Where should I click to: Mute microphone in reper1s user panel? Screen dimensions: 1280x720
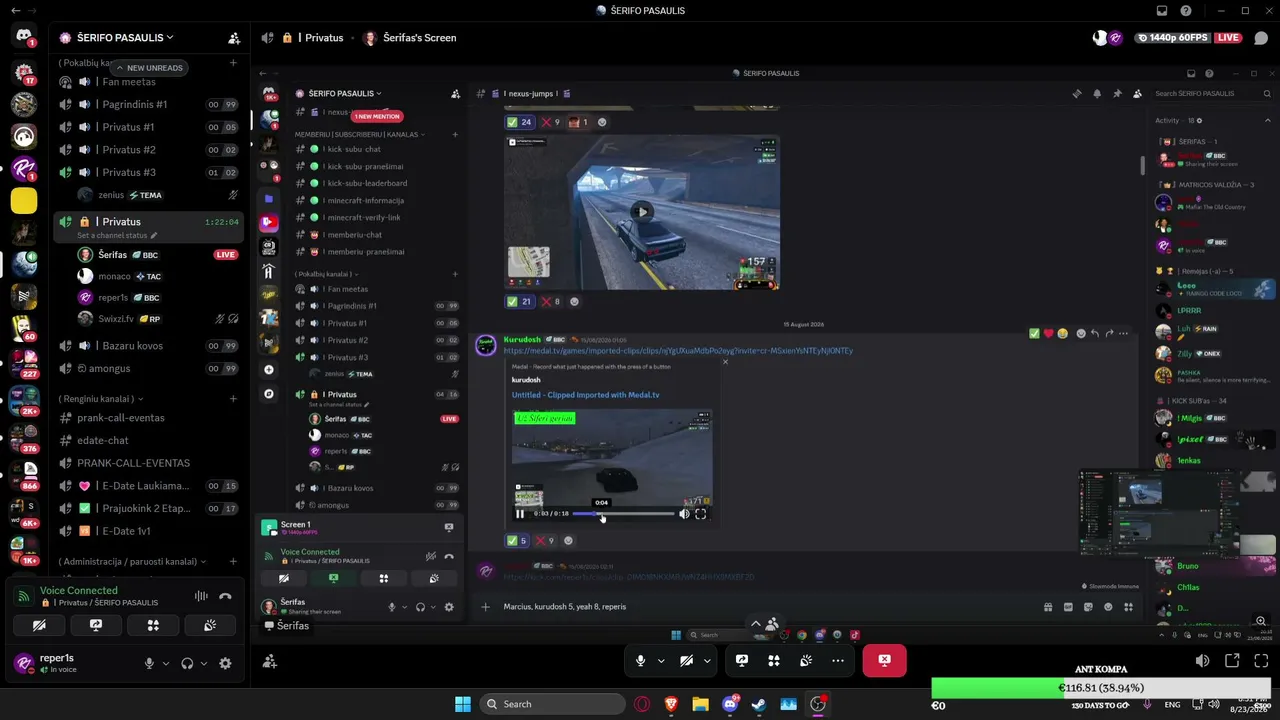[149, 663]
